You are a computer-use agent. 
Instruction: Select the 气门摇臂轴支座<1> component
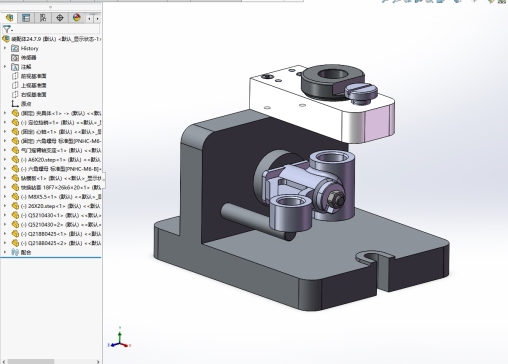pyautogui.click(x=56, y=150)
